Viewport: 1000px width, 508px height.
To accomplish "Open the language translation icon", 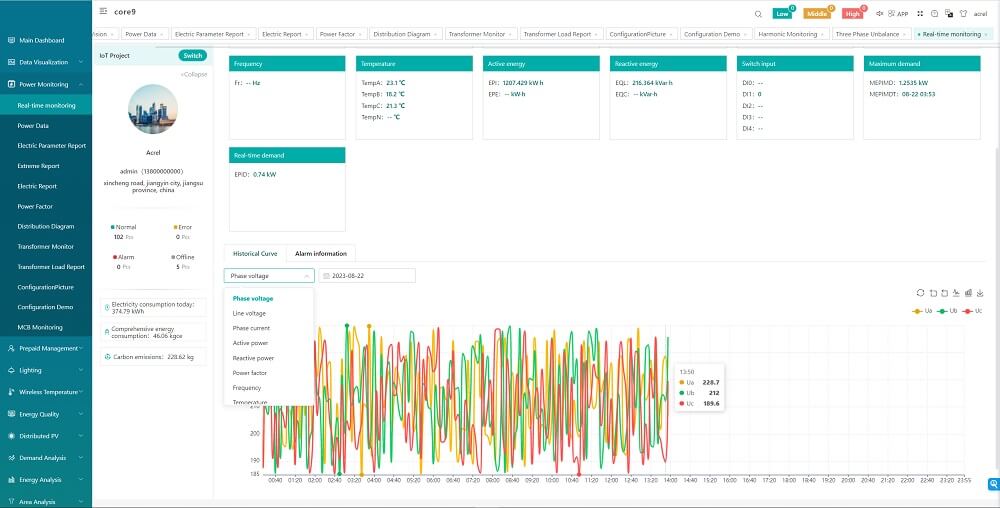I will (949, 13).
